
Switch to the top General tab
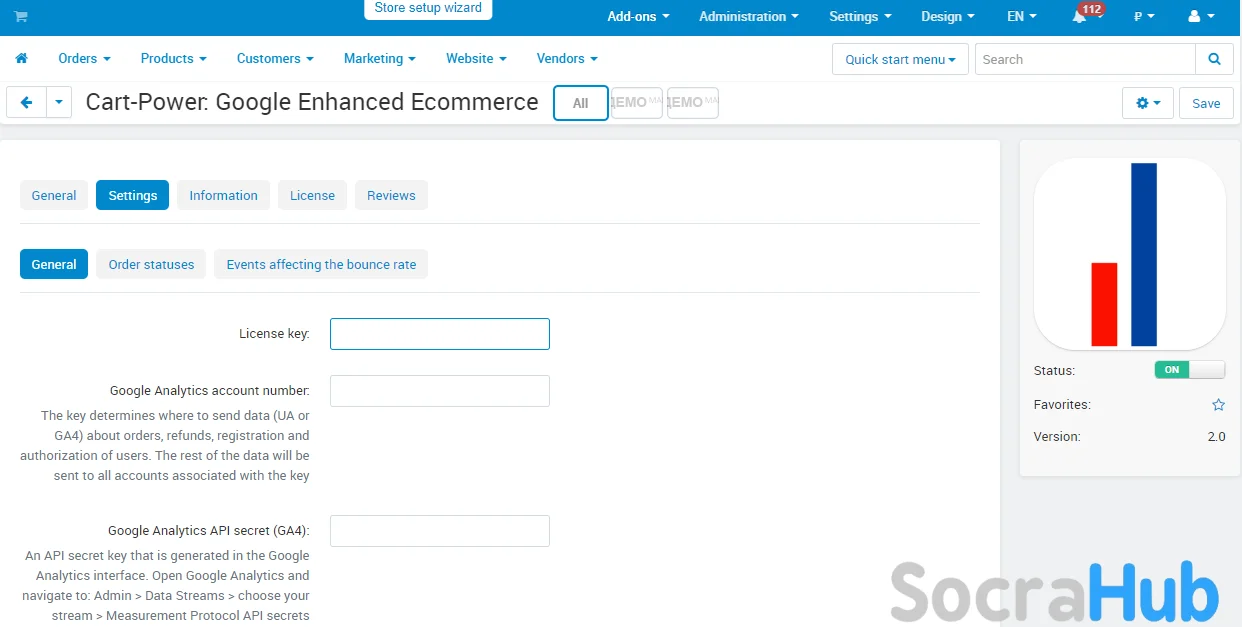[54, 195]
